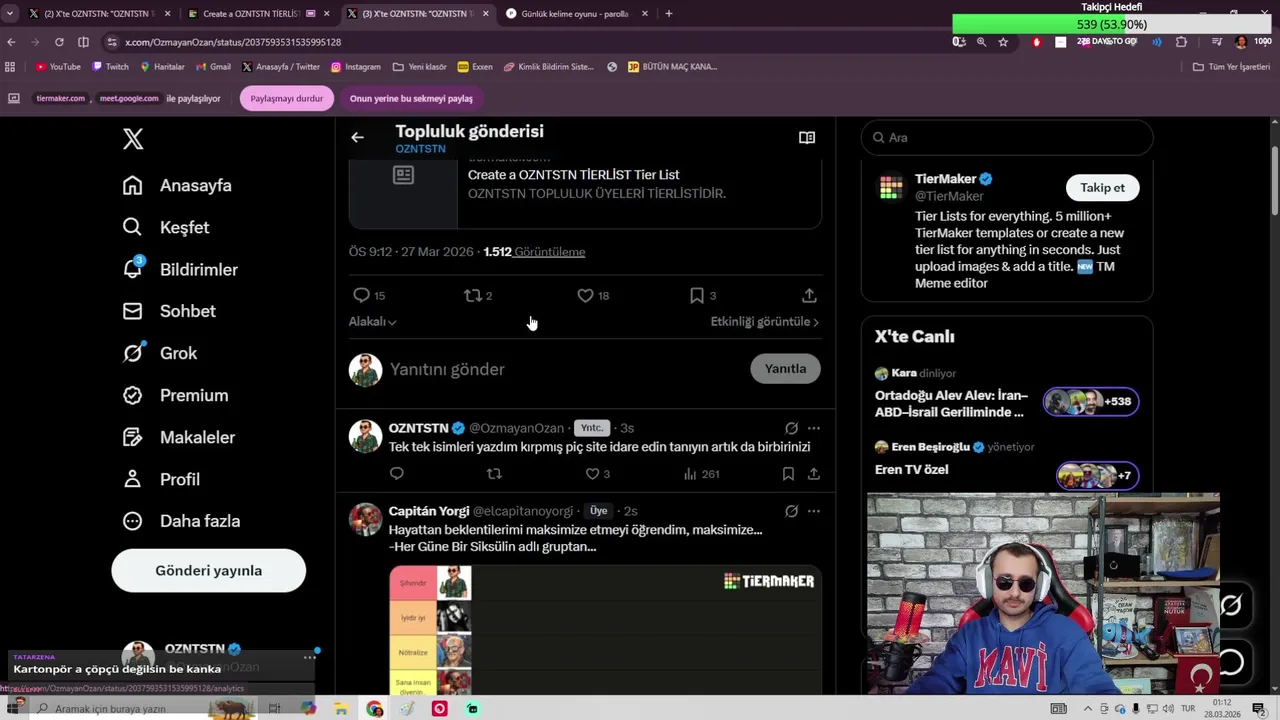The width and height of the screenshot is (1280, 720).
Task: Switch to the Günlük kelime oyunu tab
Action: [x=575, y=14]
